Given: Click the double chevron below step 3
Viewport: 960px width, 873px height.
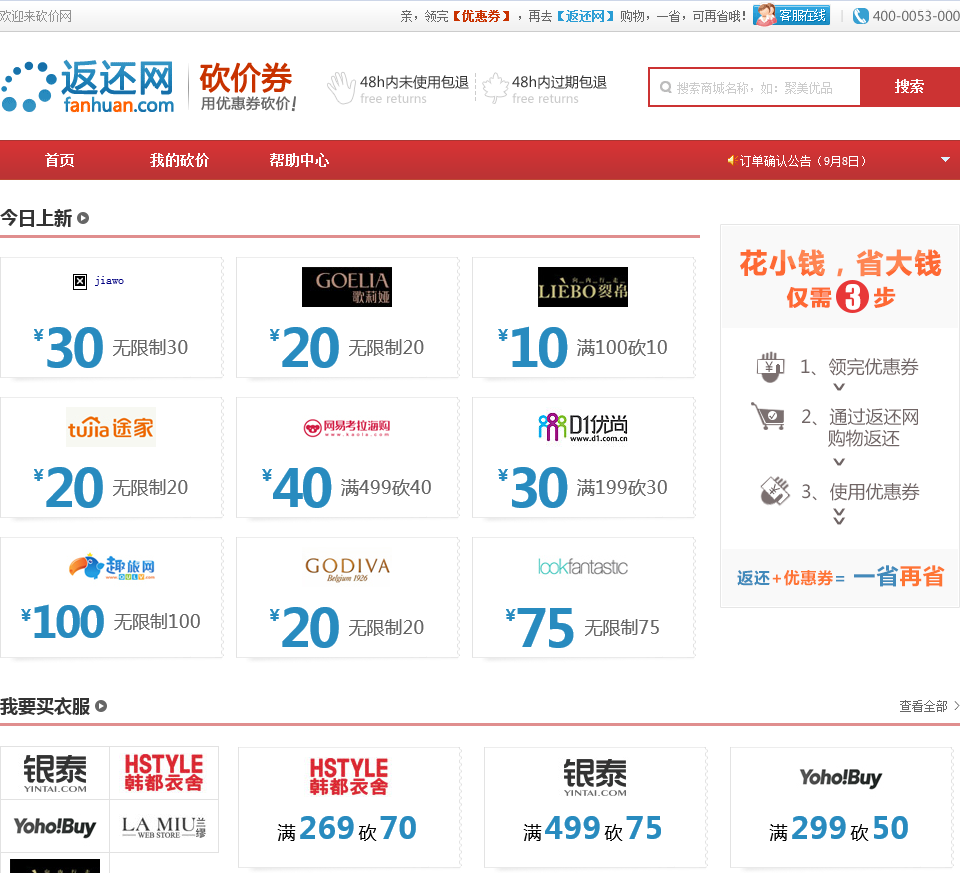Looking at the screenshot, I should (x=839, y=516).
